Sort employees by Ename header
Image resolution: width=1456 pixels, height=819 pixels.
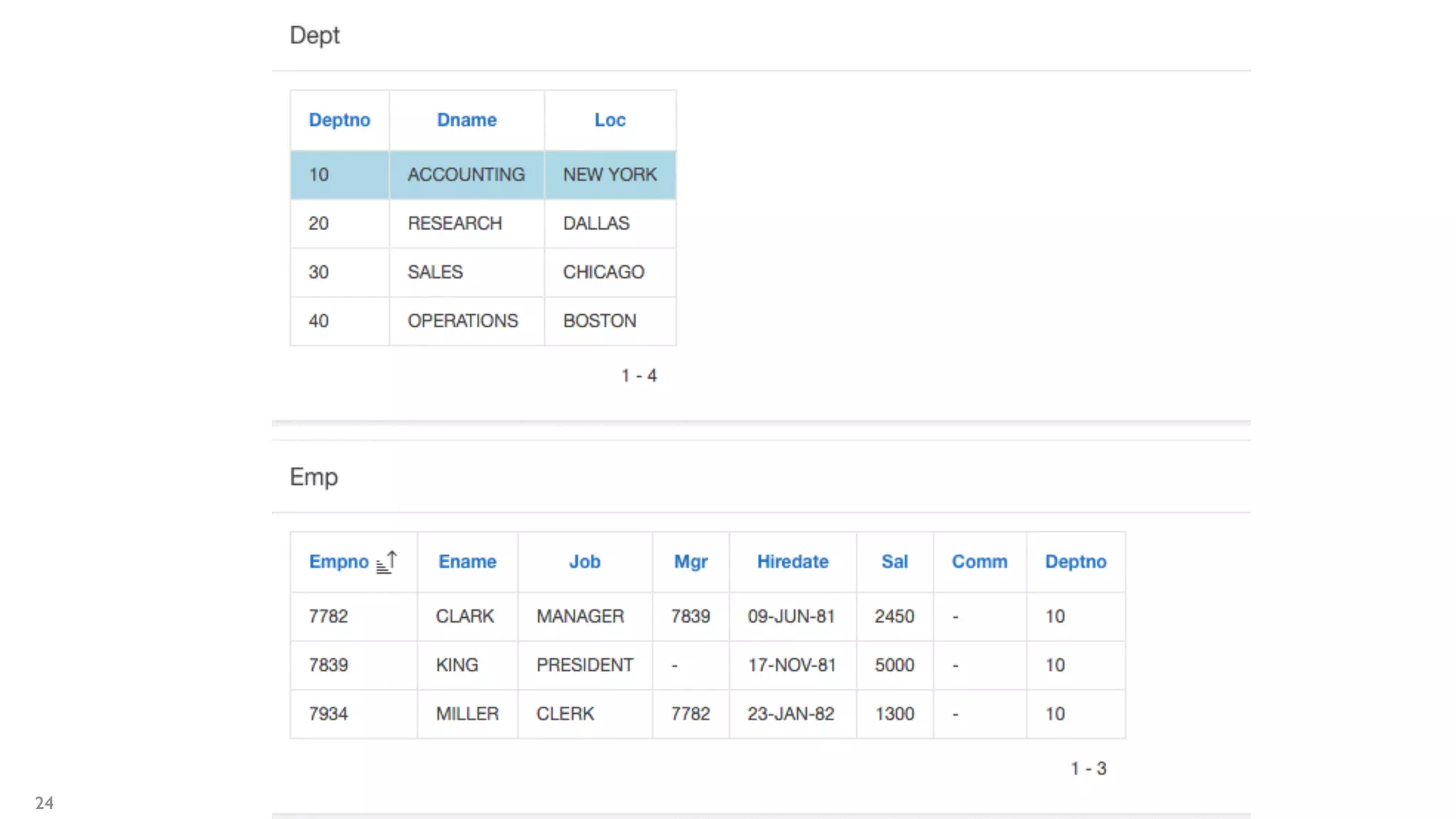tap(467, 562)
